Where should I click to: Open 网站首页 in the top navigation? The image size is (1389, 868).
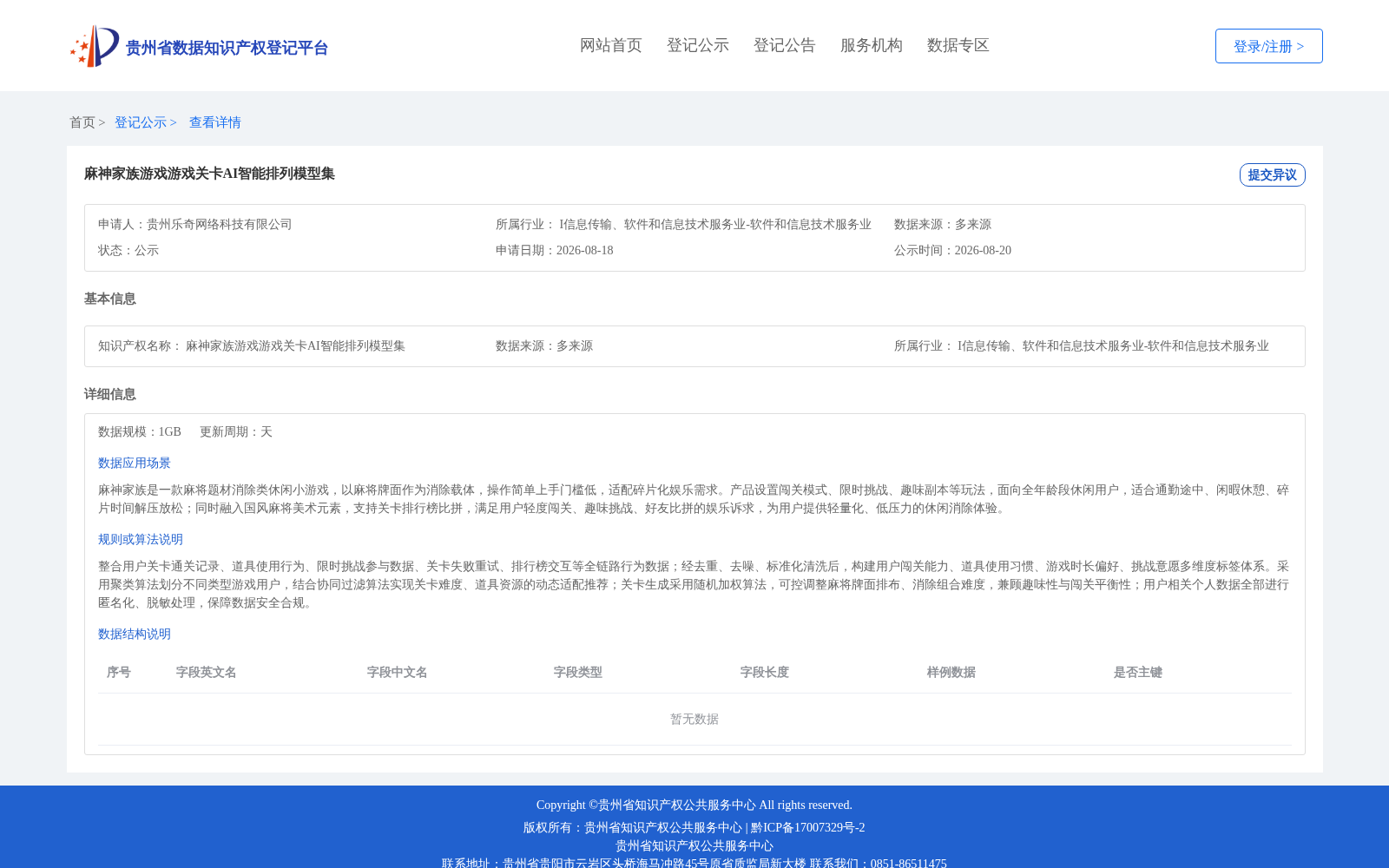(611, 45)
